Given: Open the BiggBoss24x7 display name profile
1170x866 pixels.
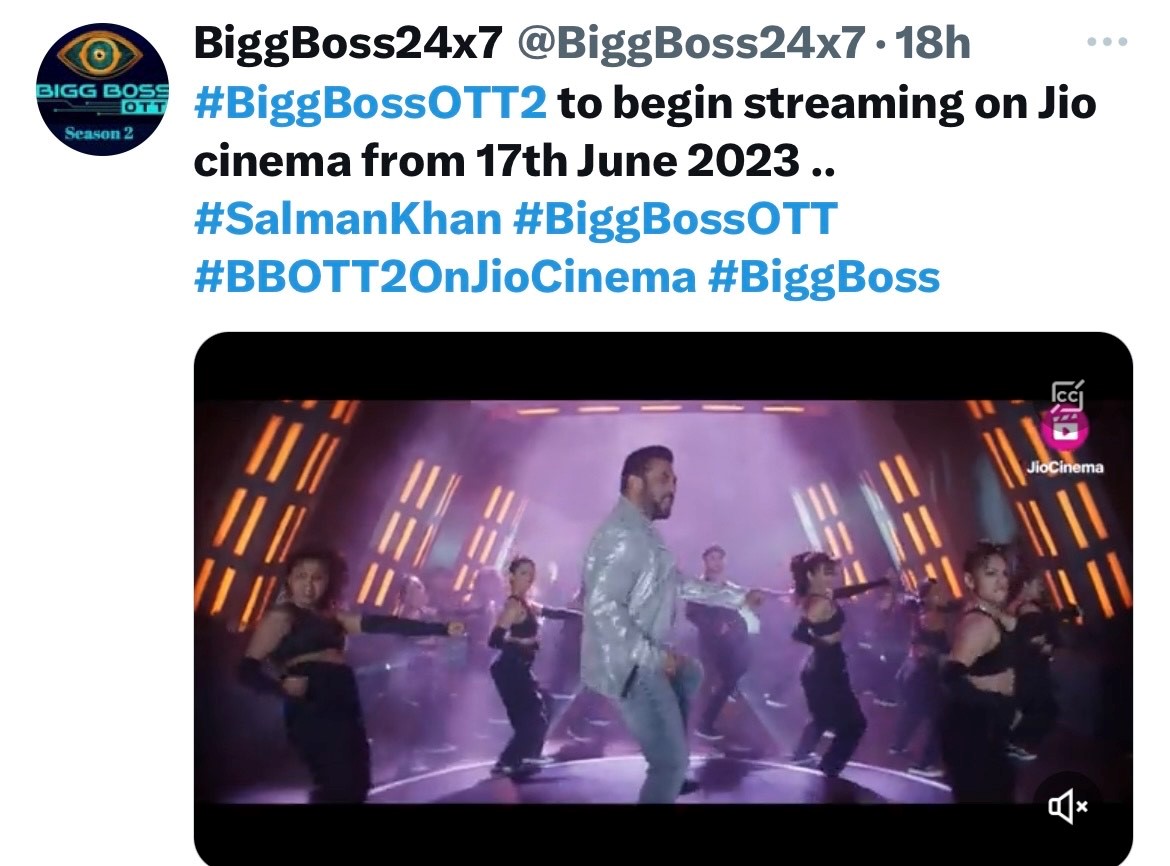Looking at the screenshot, I should point(350,44).
